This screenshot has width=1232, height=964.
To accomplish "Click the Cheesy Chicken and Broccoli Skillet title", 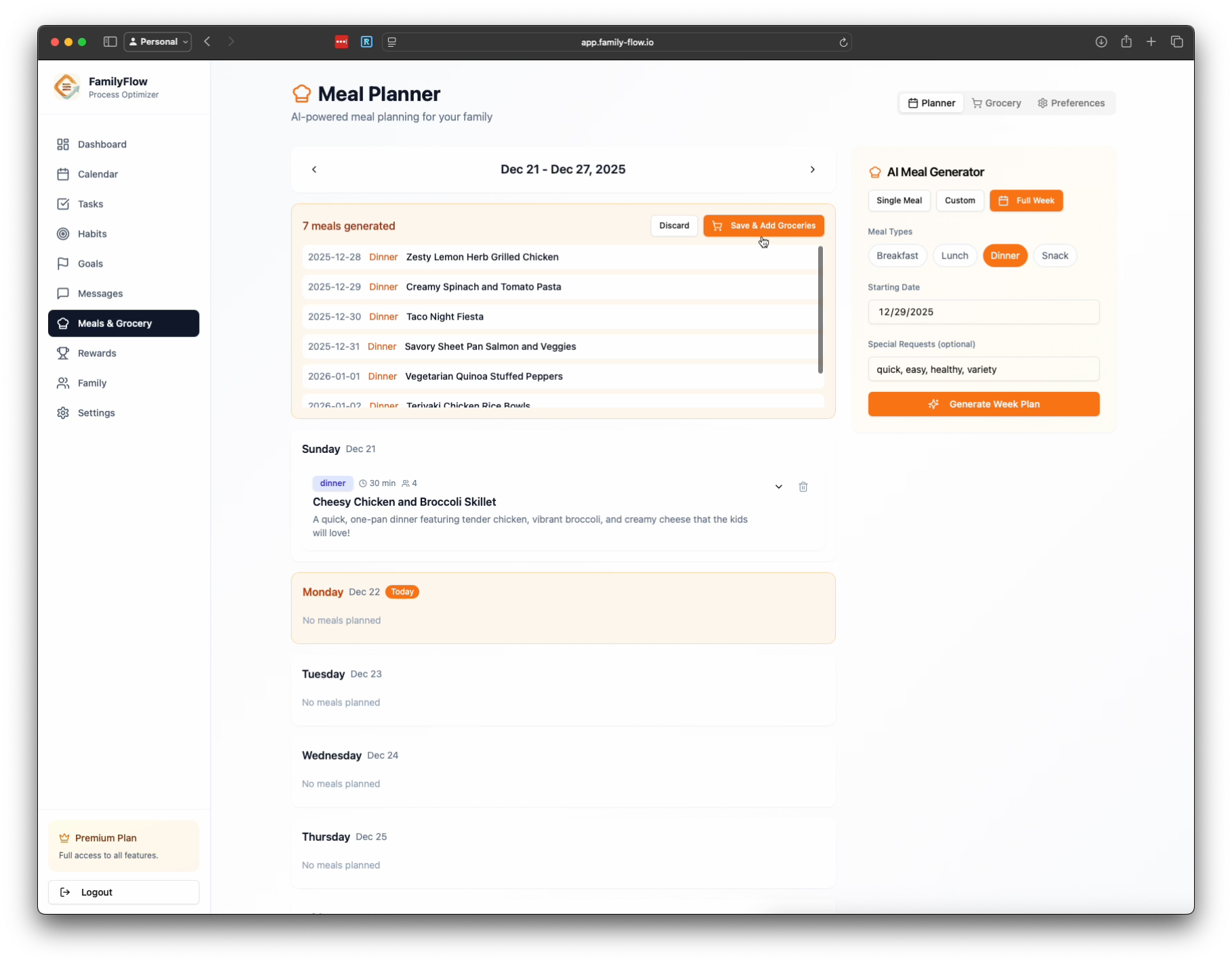I will [x=404, y=502].
